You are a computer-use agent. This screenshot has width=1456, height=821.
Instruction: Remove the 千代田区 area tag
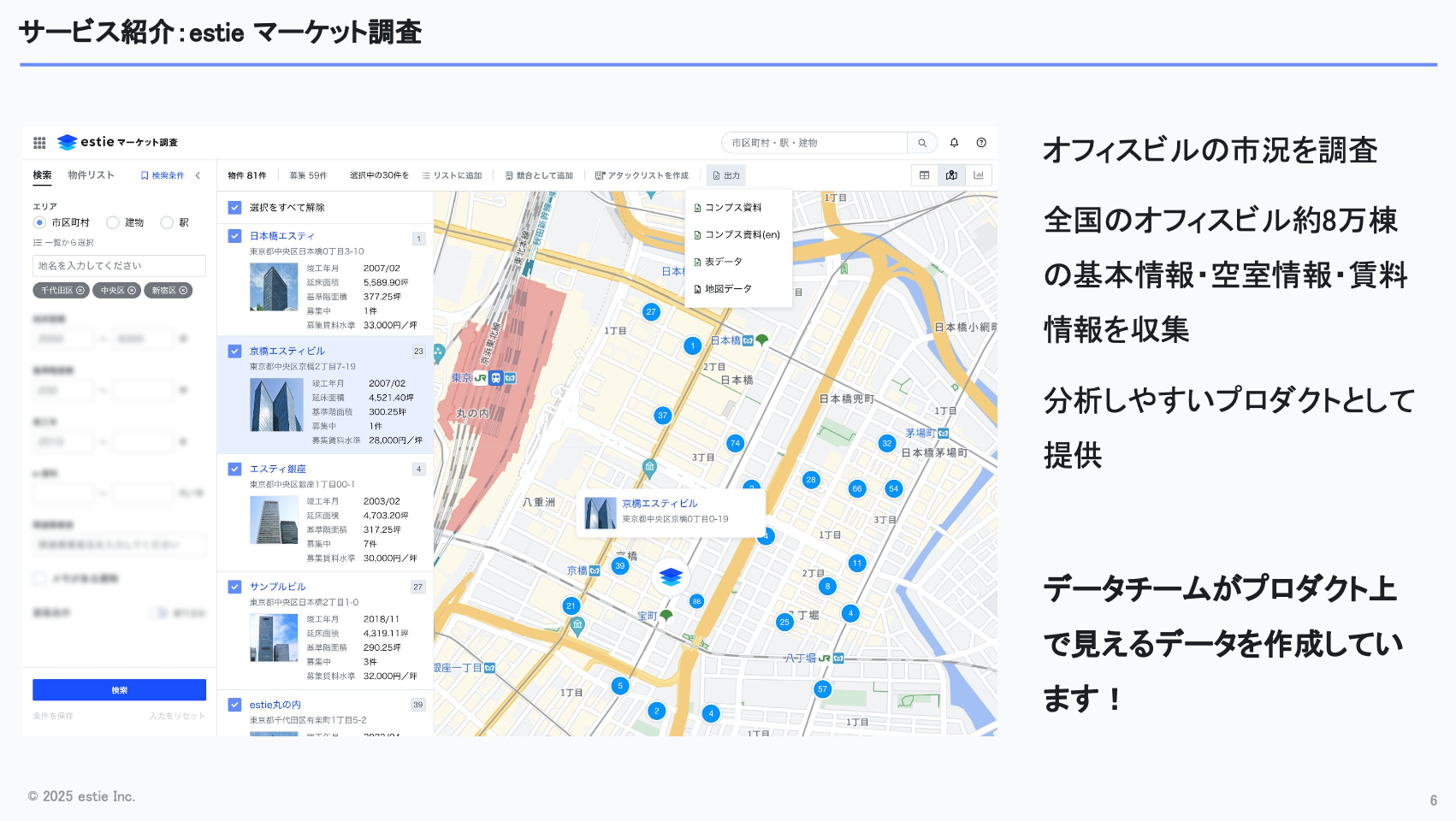point(80,291)
